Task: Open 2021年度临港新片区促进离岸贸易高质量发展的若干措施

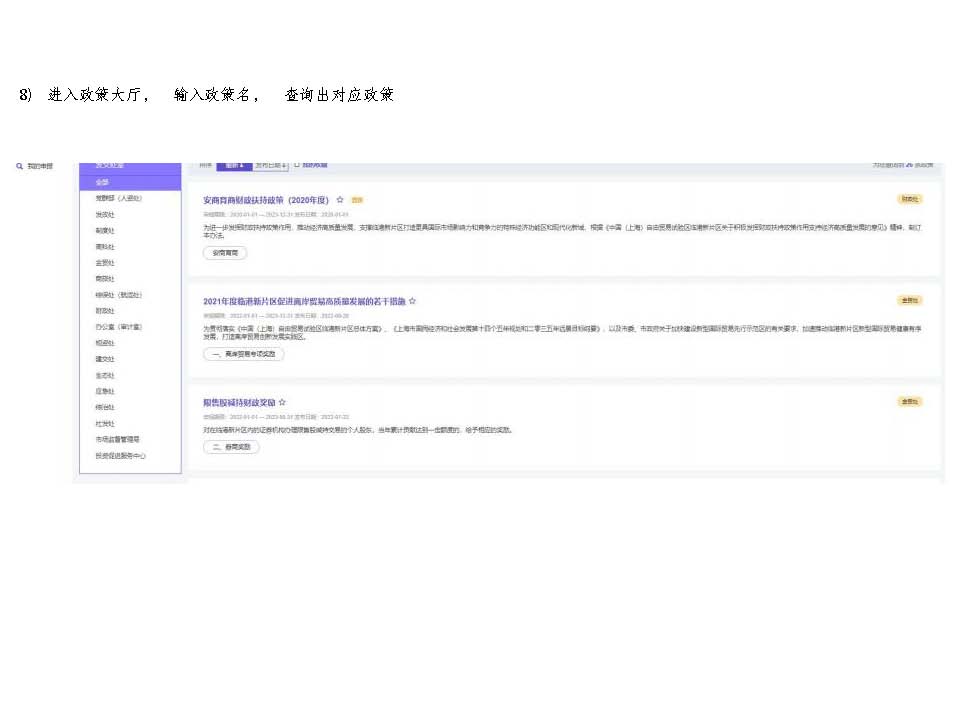Action: (x=303, y=301)
